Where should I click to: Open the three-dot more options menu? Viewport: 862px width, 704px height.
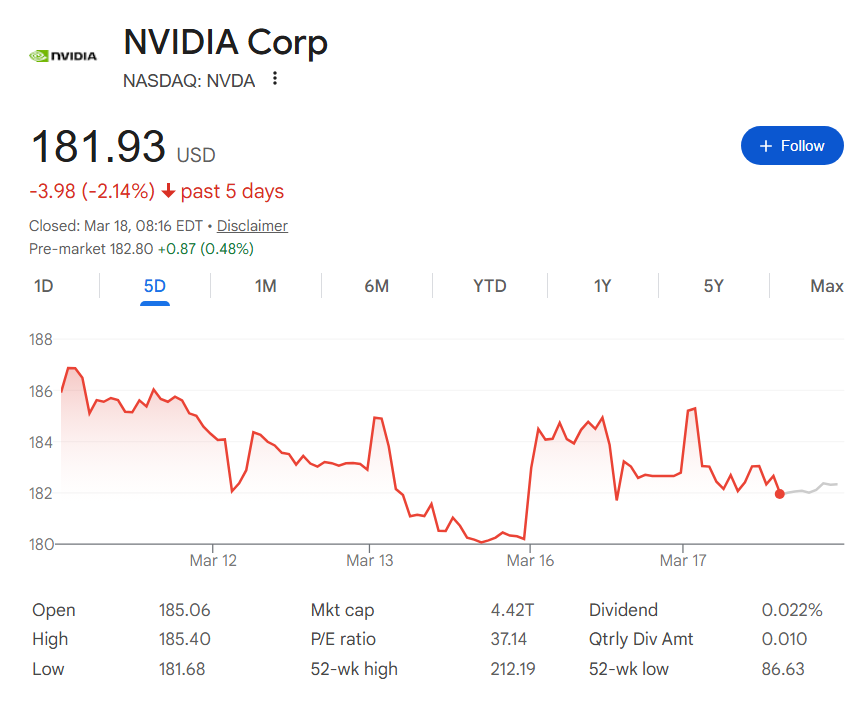click(x=275, y=79)
